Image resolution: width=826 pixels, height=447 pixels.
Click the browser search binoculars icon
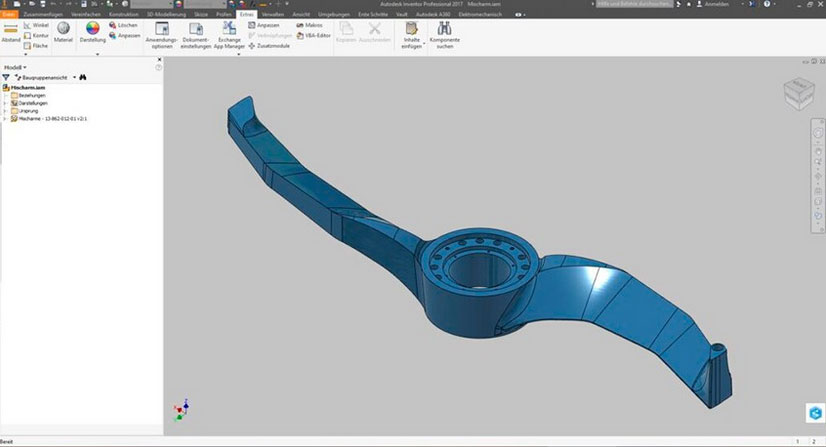point(84,77)
